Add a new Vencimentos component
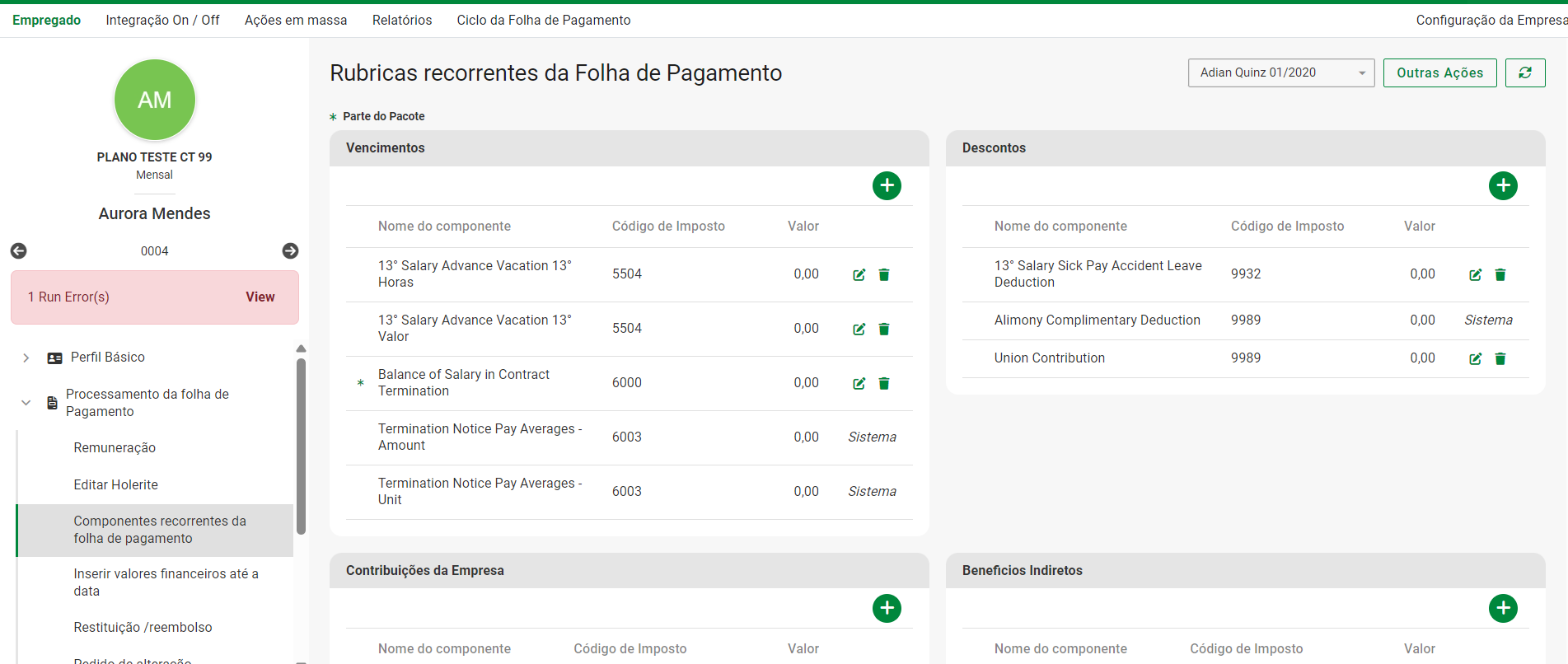The width and height of the screenshot is (1568, 664). coord(887,185)
